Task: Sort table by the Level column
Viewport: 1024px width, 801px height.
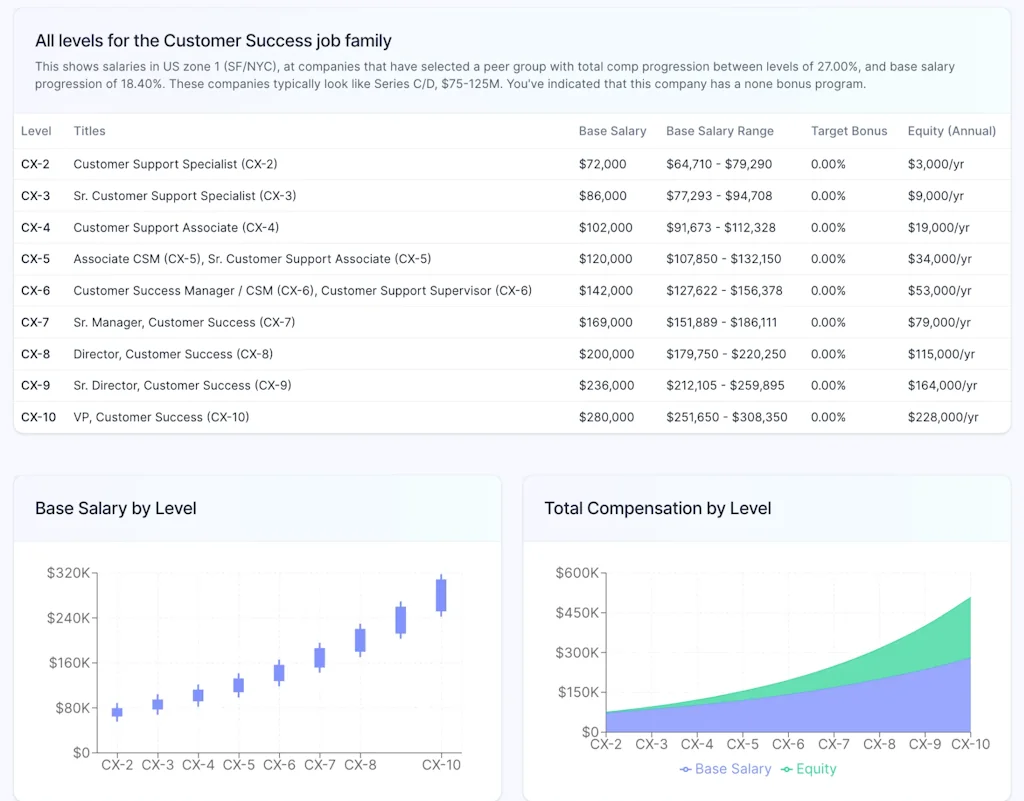Action: pyautogui.click(x=36, y=131)
